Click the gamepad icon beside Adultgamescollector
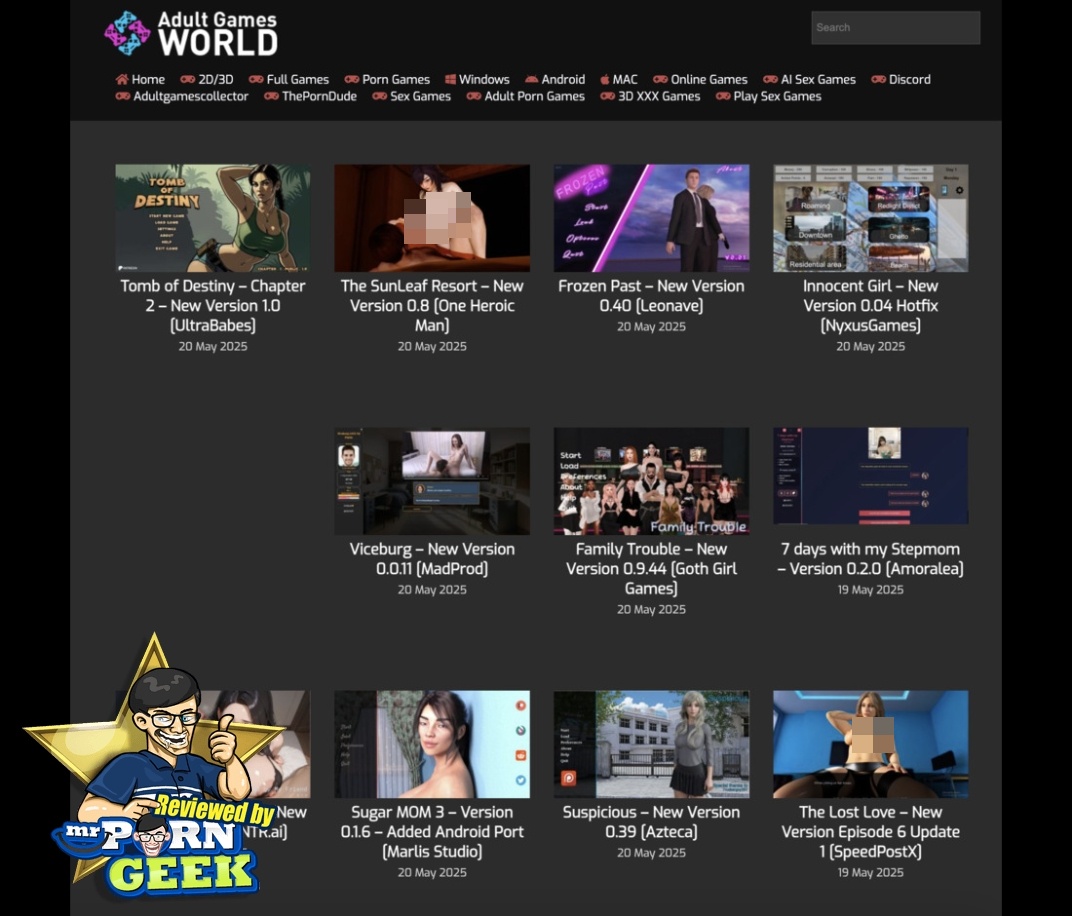 pyautogui.click(x=123, y=96)
